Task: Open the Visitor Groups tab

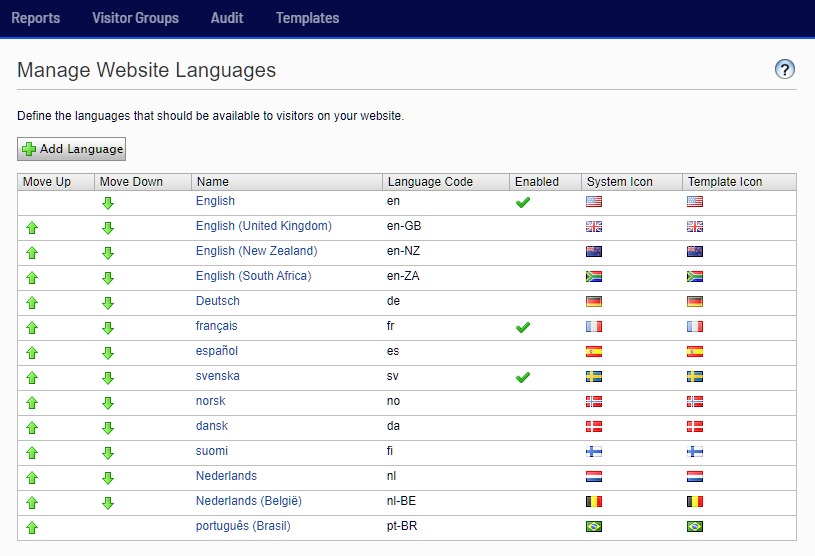Action: click(135, 18)
